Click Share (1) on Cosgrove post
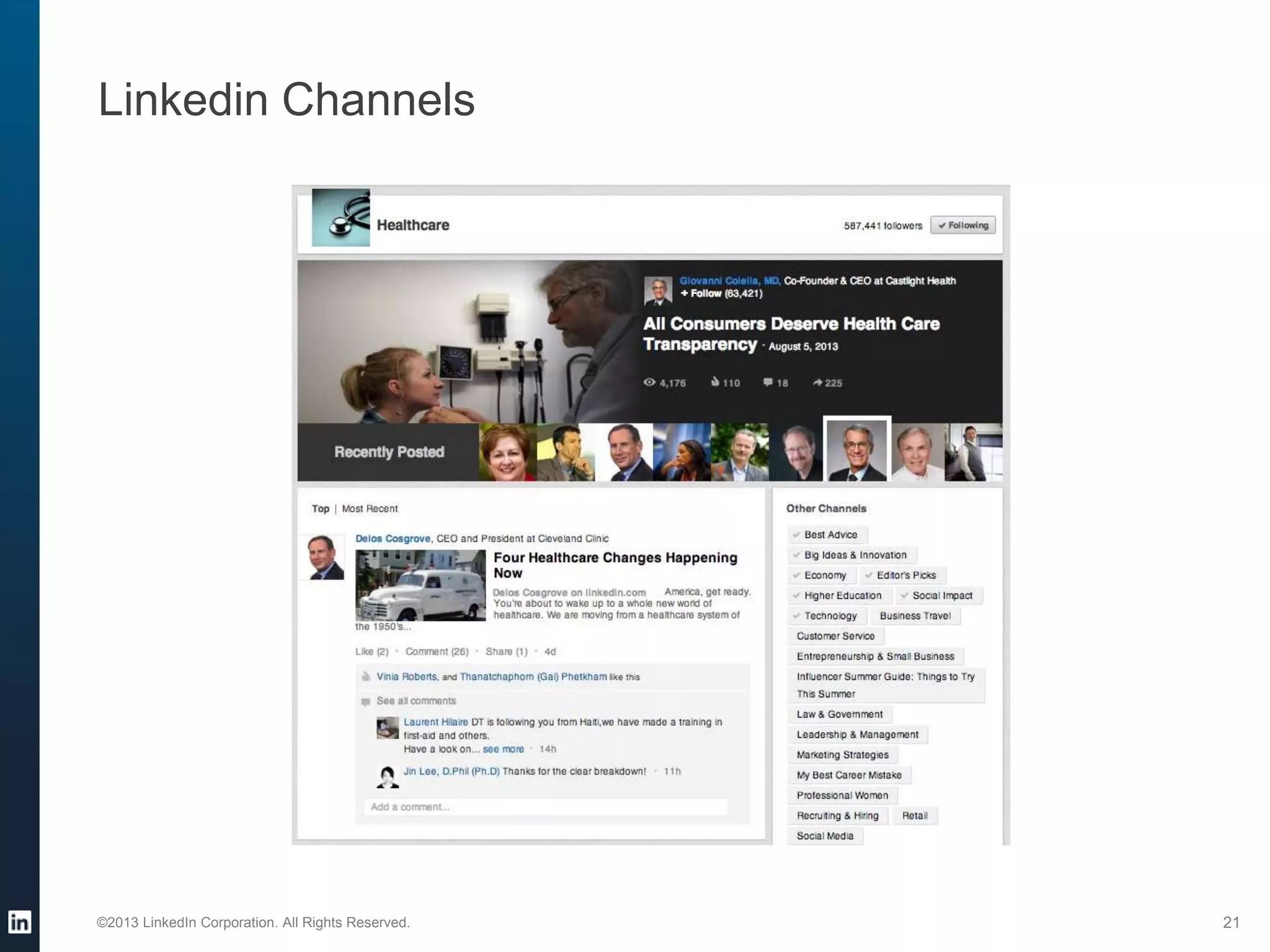Viewport: 1270px width, 952px height. 506,651
